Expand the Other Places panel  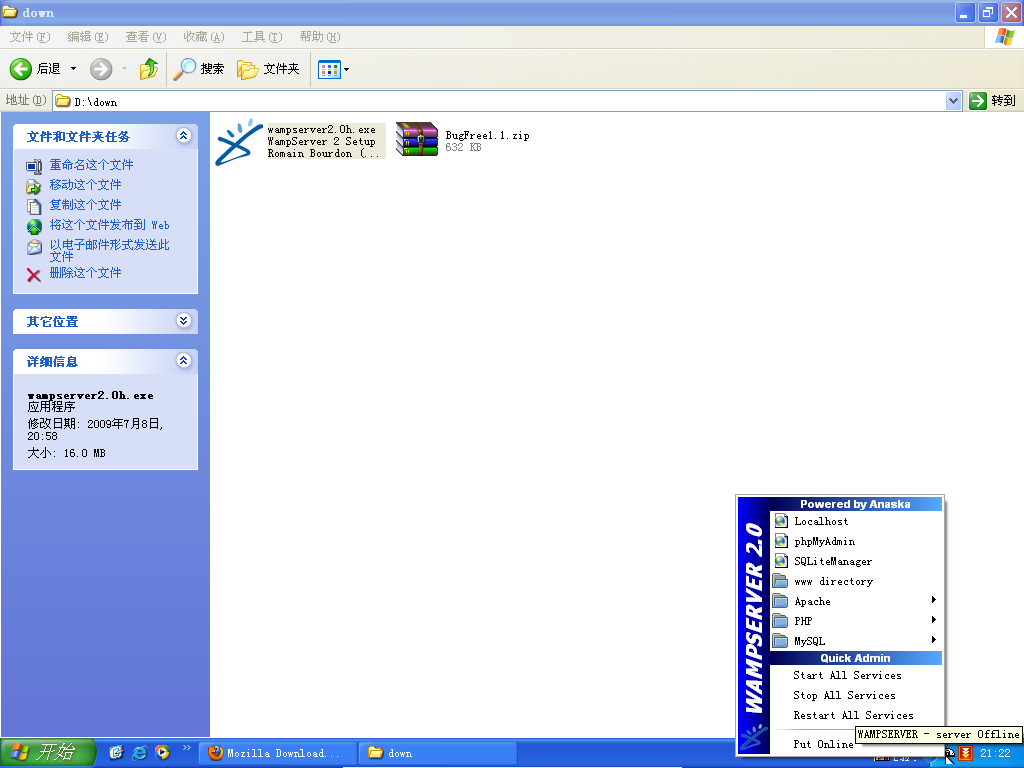tap(184, 320)
